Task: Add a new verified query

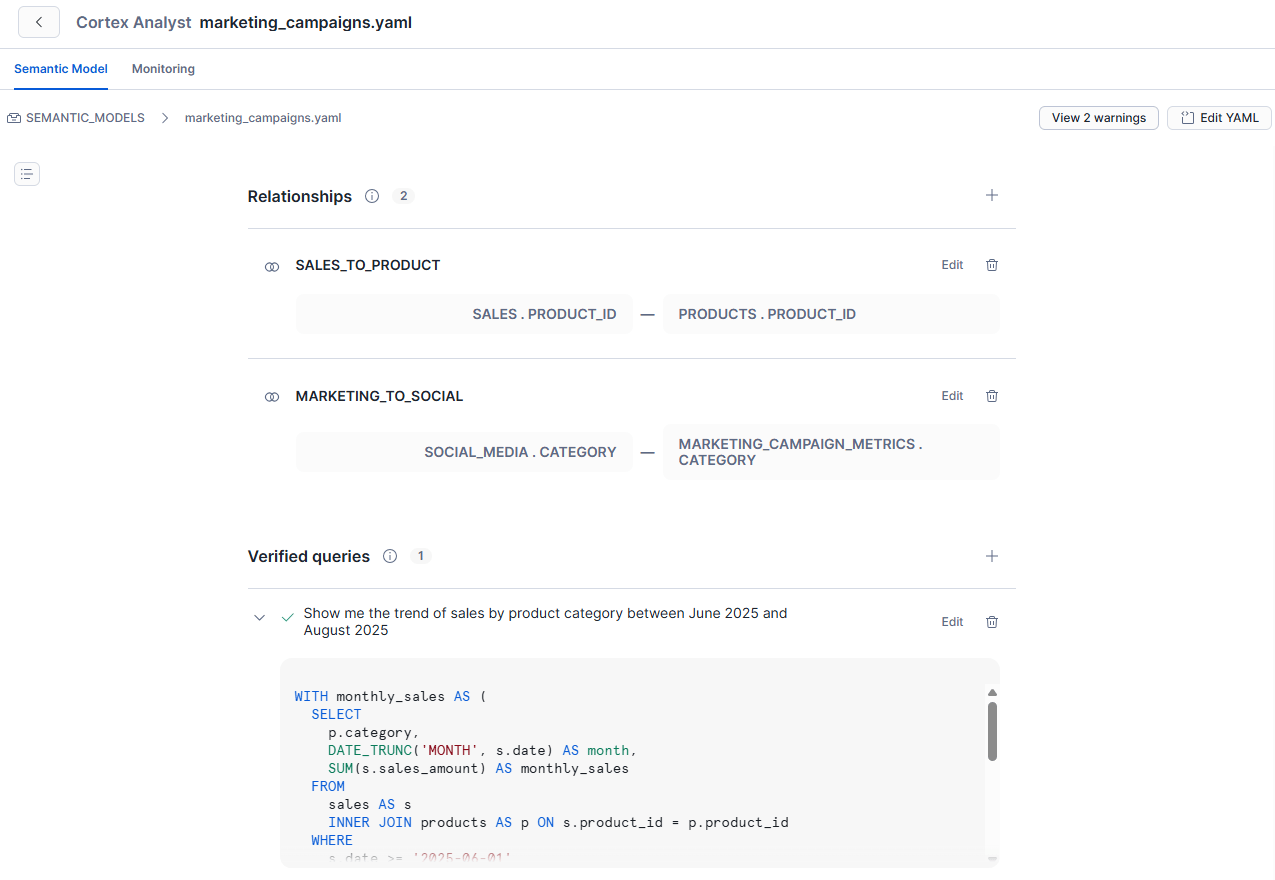Action: coord(991,556)
